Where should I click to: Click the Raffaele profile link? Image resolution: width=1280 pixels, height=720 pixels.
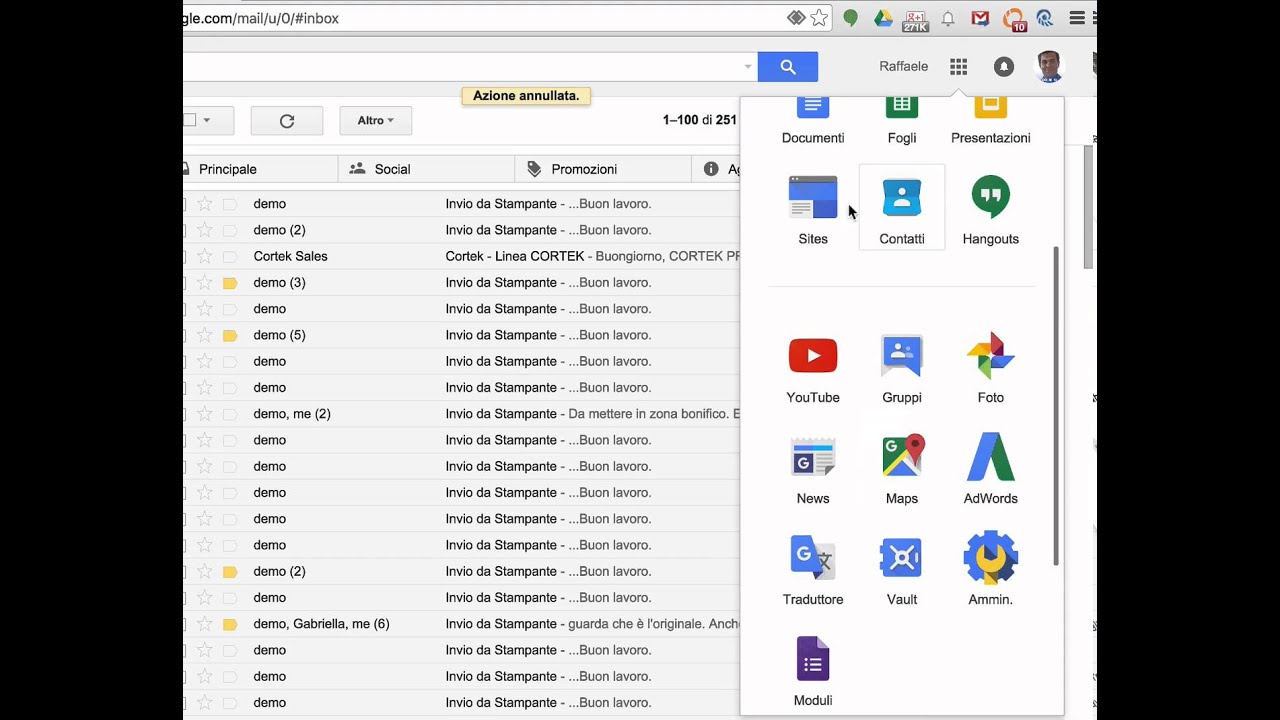tap(903, 66)
